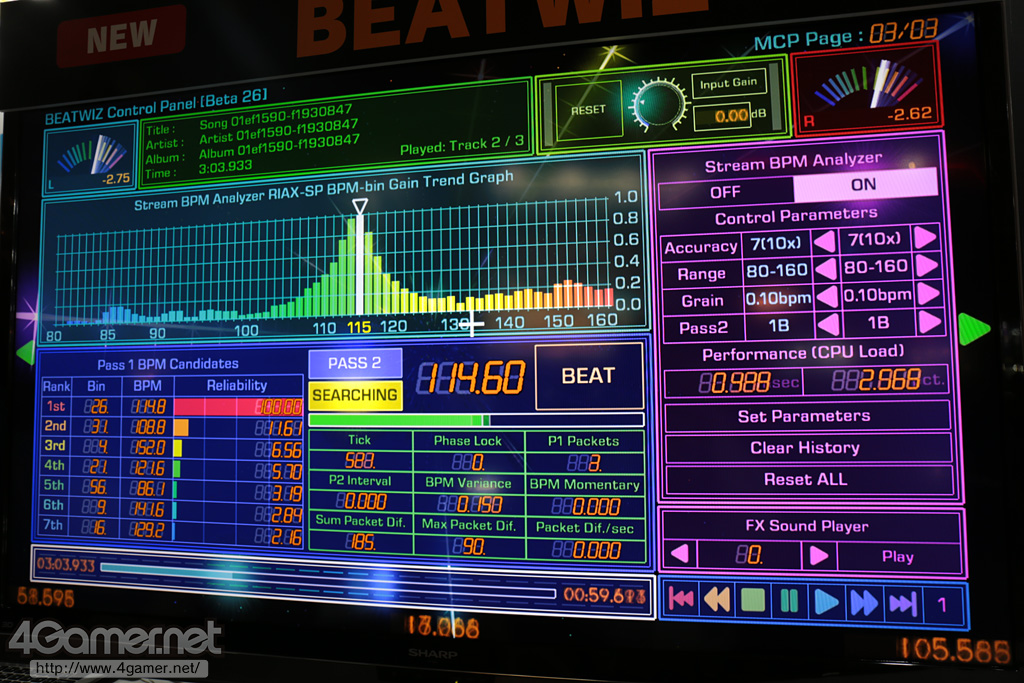
Task: Click the MCP Page 03/03 indicator
Action: [846, 35]
